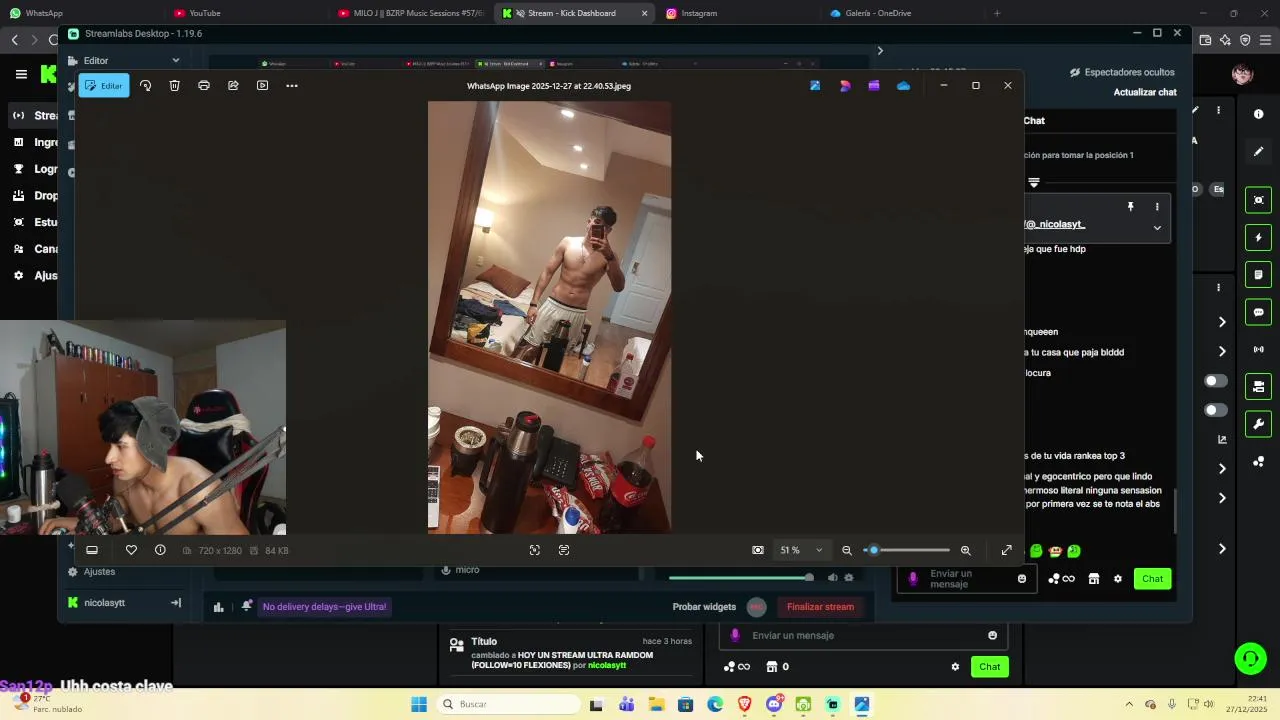Click the Editar button in Photos viewer
Viewport: 1280px width, 720px height.
point(104,85)
